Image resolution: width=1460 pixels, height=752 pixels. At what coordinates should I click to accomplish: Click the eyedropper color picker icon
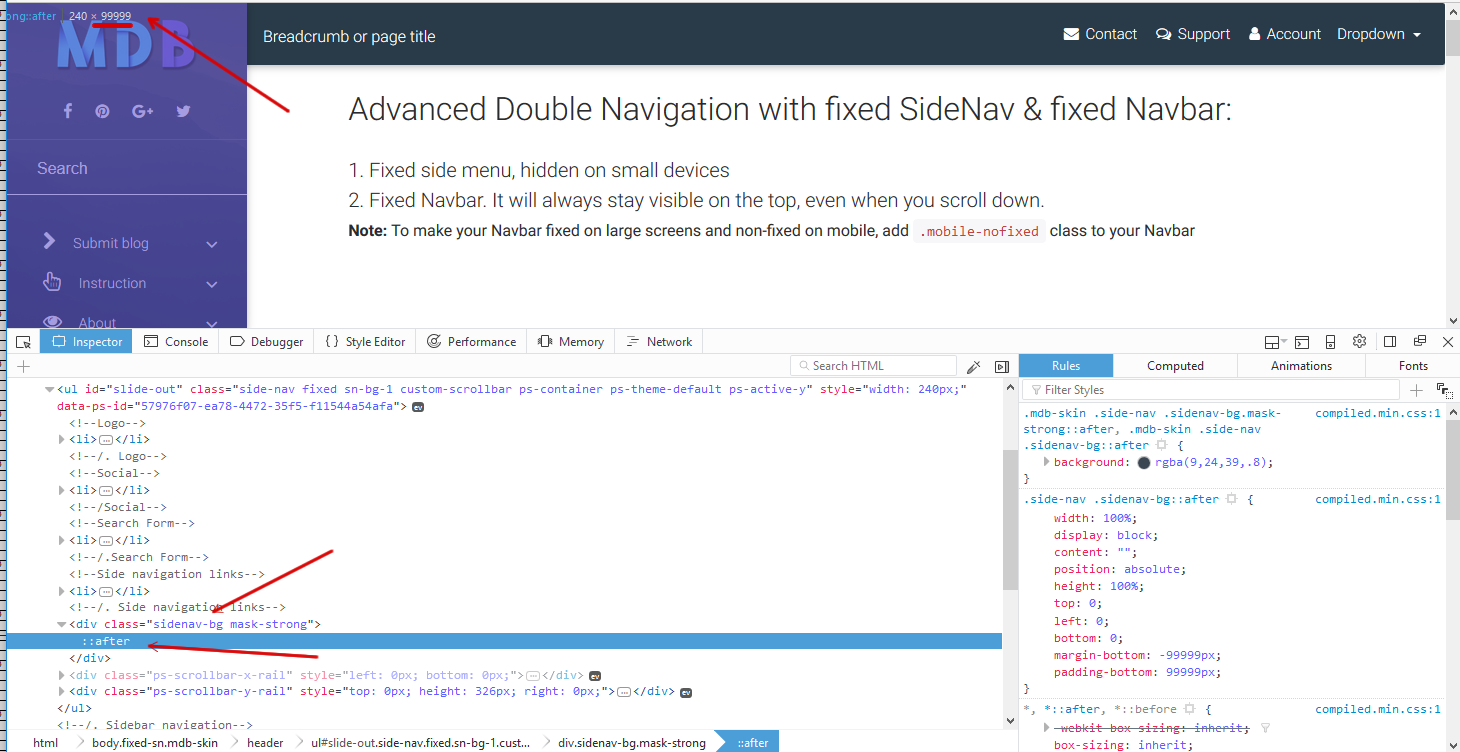(973, 367)
